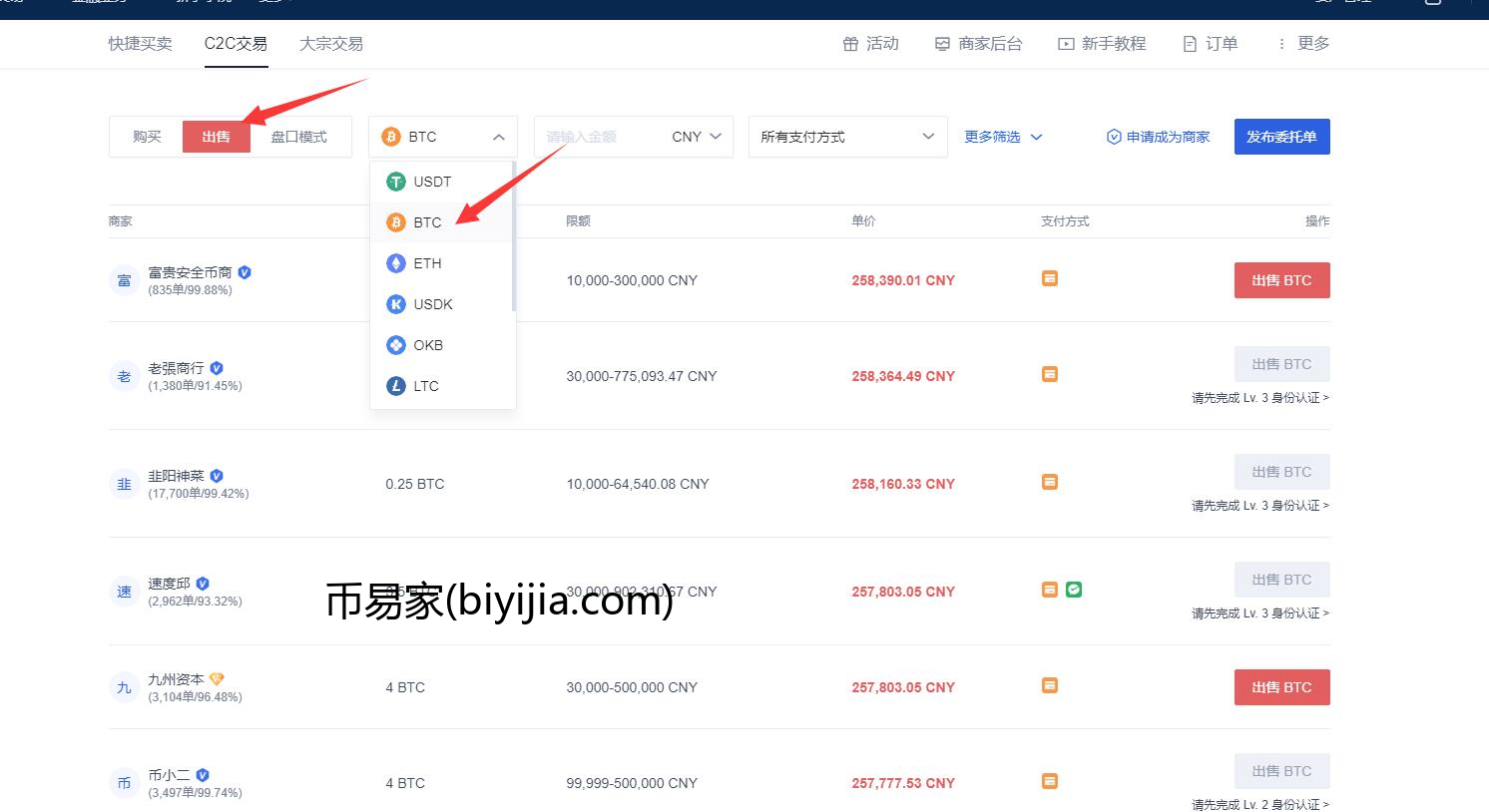Click price 257,777.53 CNY
This screenshot has height=812, width=1489.
pyautogui.click(x=903, y=783)
